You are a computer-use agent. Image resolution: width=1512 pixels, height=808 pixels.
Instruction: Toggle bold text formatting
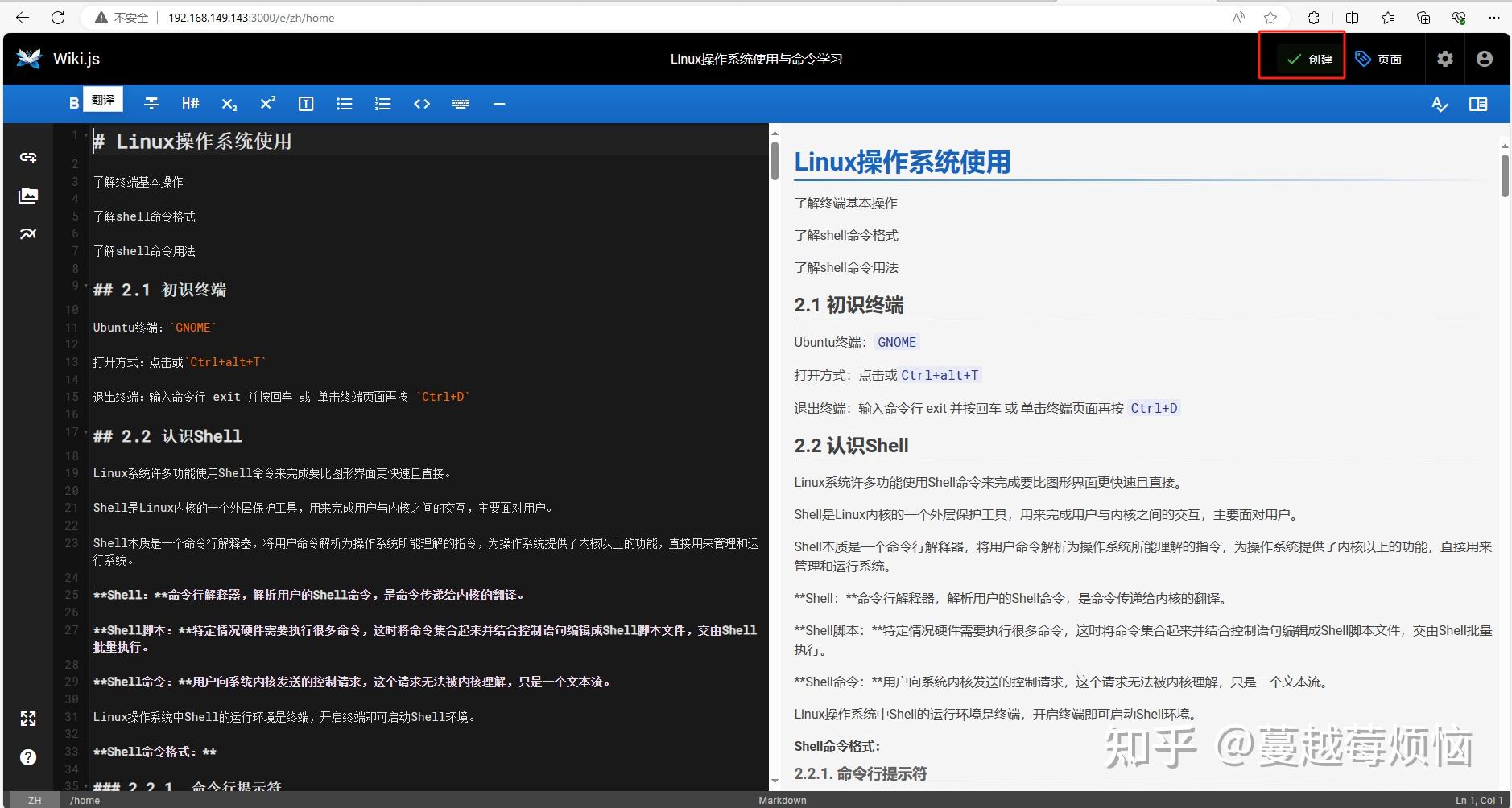tap(73, 103)
